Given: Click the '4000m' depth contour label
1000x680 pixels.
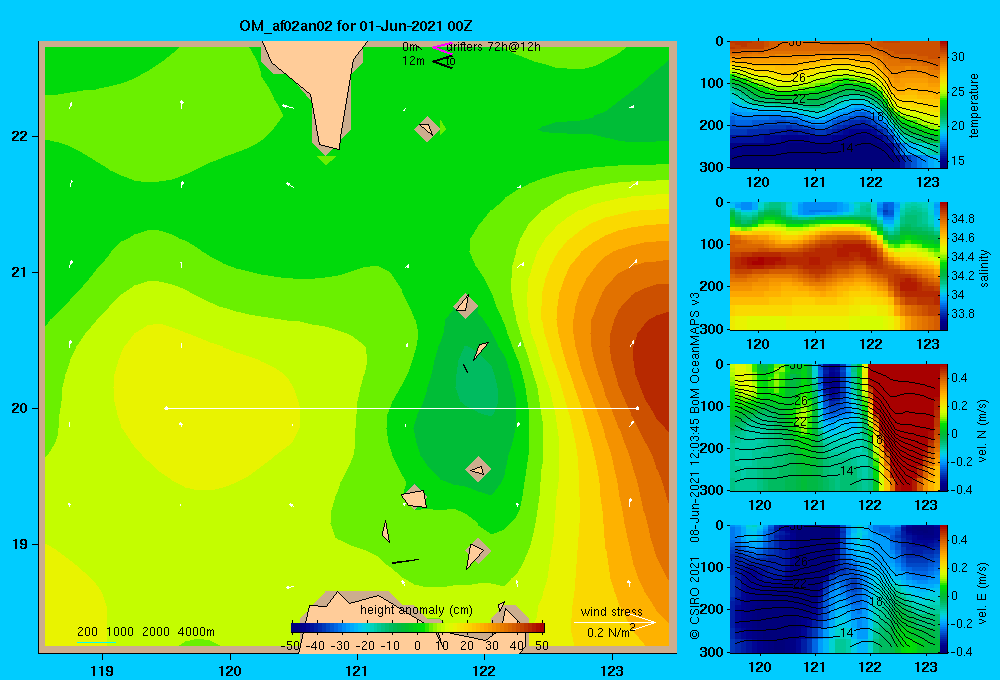Looking at the screenshot, I should coord(196,632).
